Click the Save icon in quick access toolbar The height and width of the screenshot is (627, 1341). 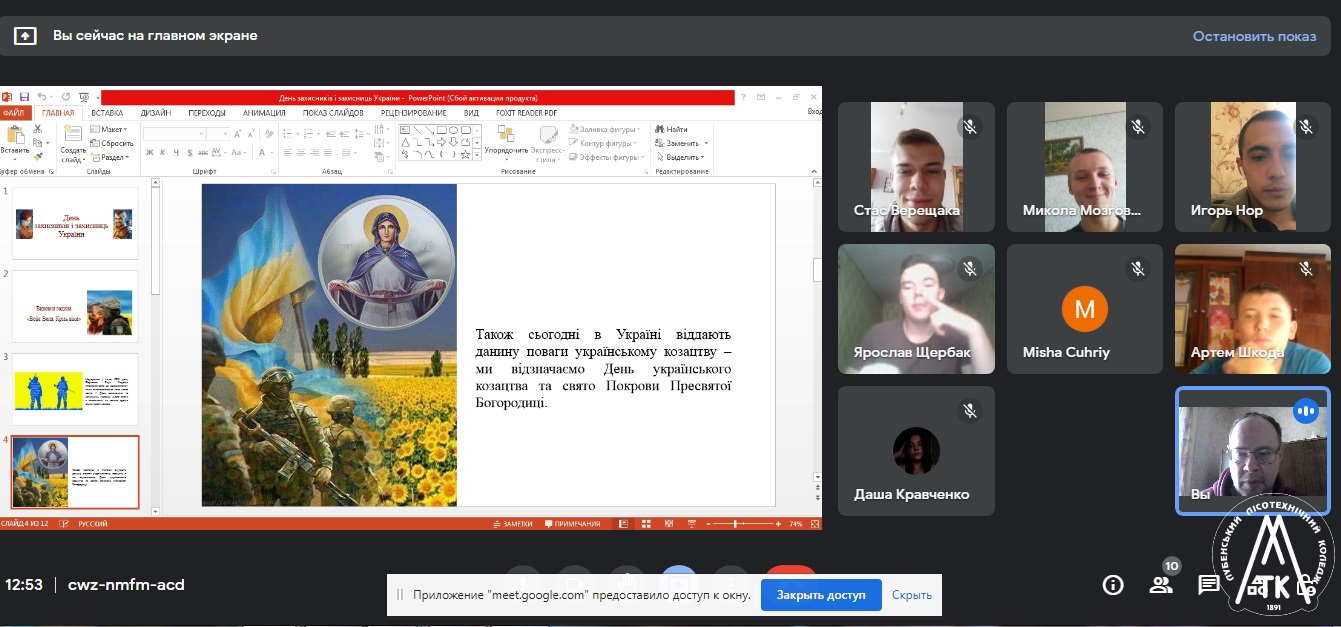pos(24,97)
